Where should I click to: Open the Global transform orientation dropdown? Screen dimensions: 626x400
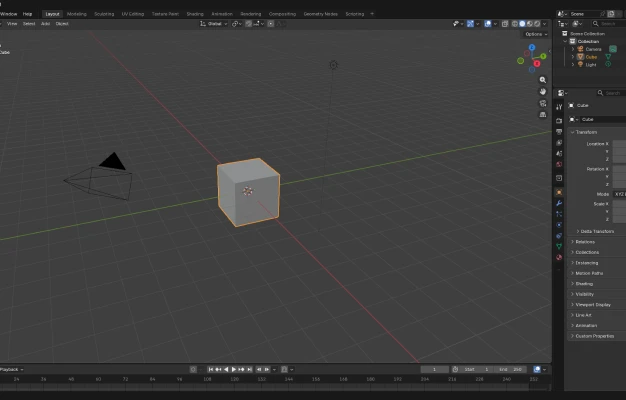(214, 24)
